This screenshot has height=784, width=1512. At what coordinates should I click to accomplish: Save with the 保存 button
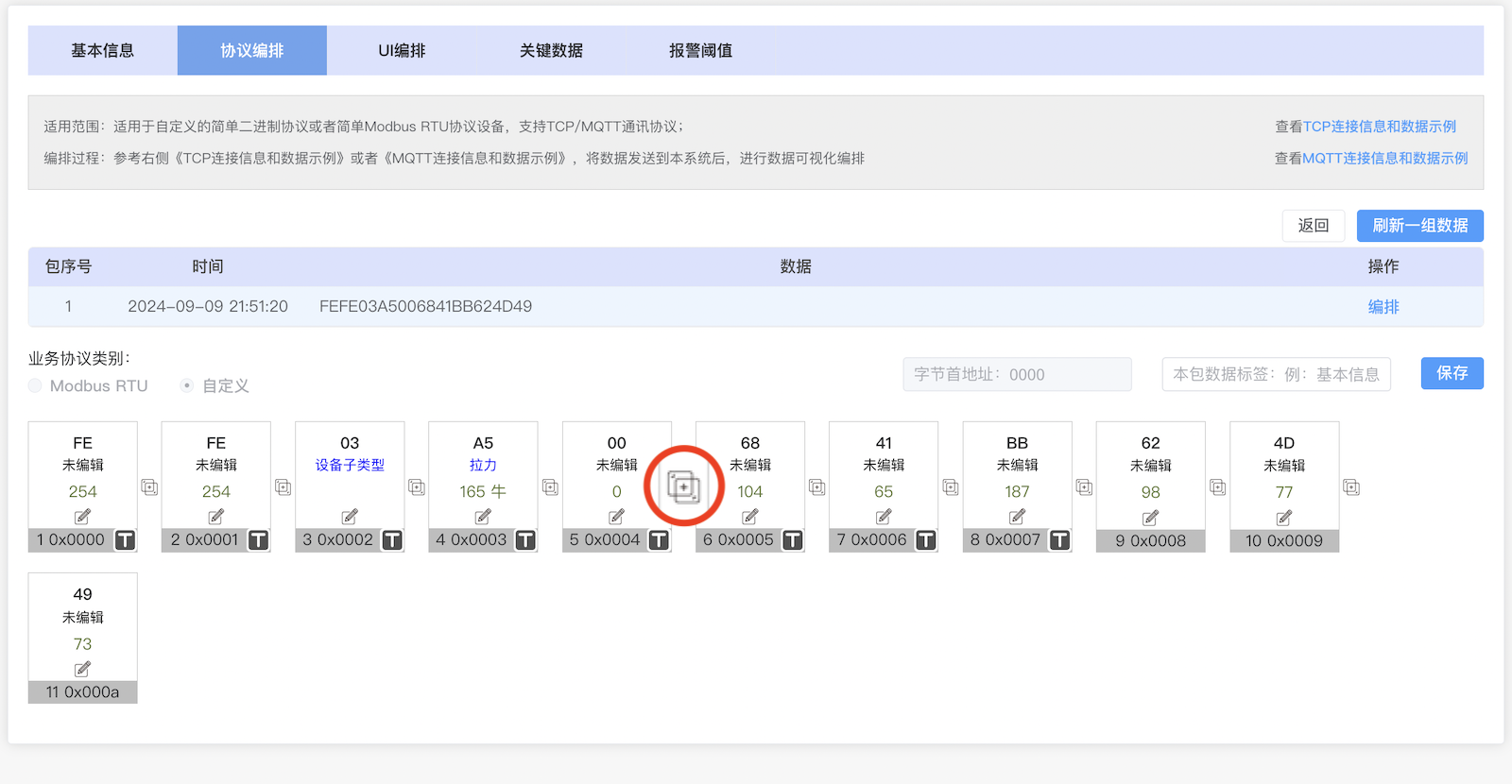pyautogui.click(x=1452, y=373)
